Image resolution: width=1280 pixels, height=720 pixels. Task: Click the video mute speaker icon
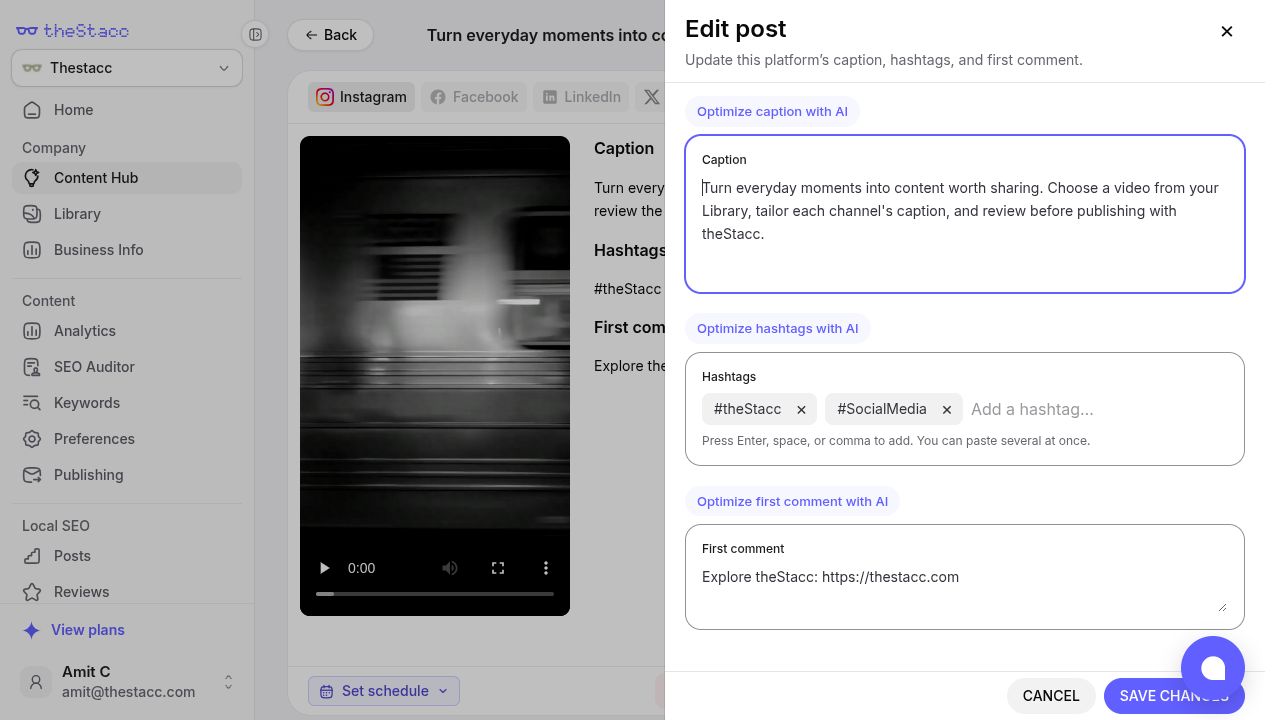click(450, 568)
